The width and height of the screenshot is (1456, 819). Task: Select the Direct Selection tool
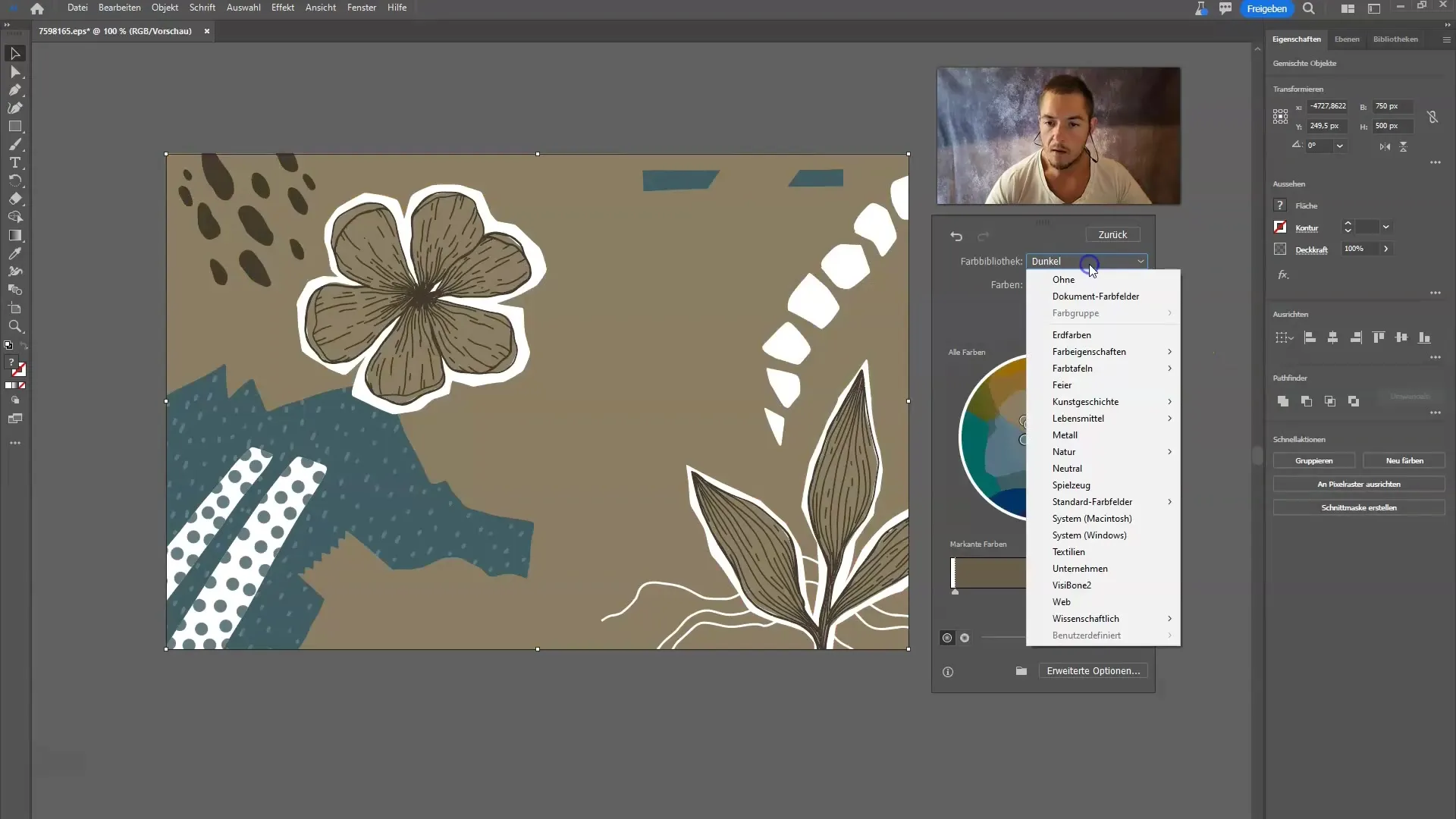tap(15, 72)
